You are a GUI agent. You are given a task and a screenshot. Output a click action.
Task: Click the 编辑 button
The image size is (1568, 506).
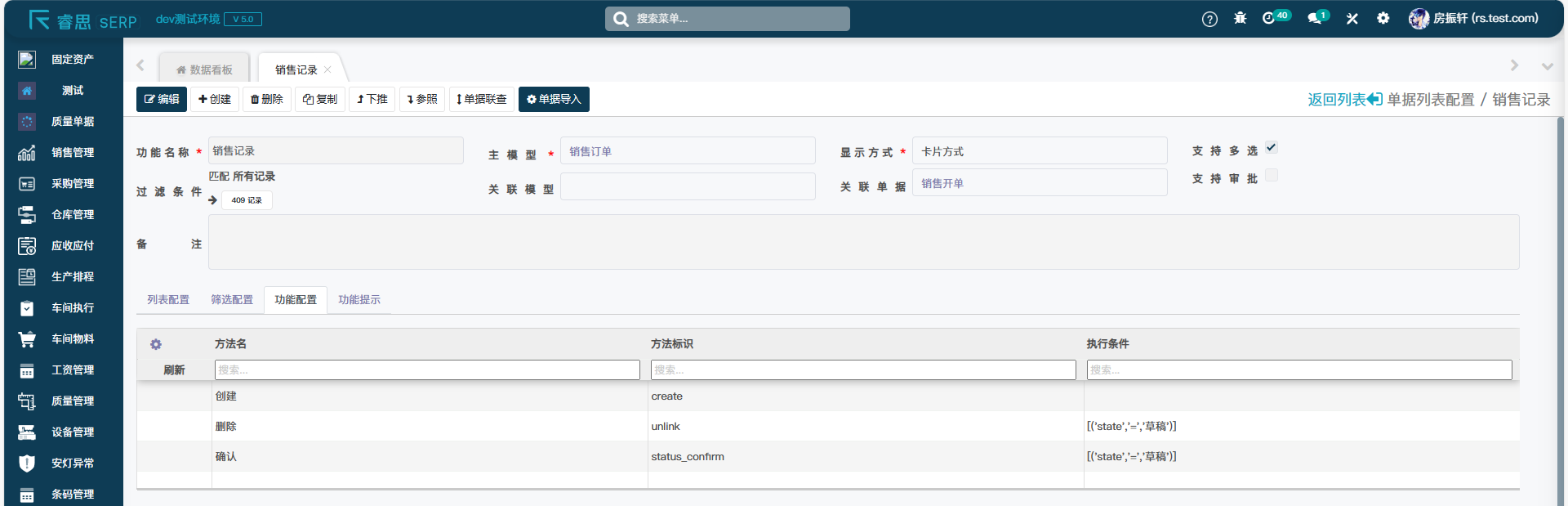click(x=162, y=99)
